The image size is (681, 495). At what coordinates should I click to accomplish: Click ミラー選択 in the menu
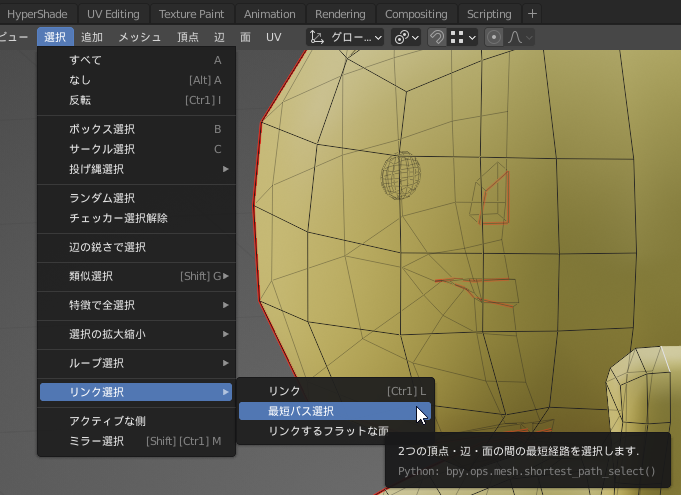point(97,441)
